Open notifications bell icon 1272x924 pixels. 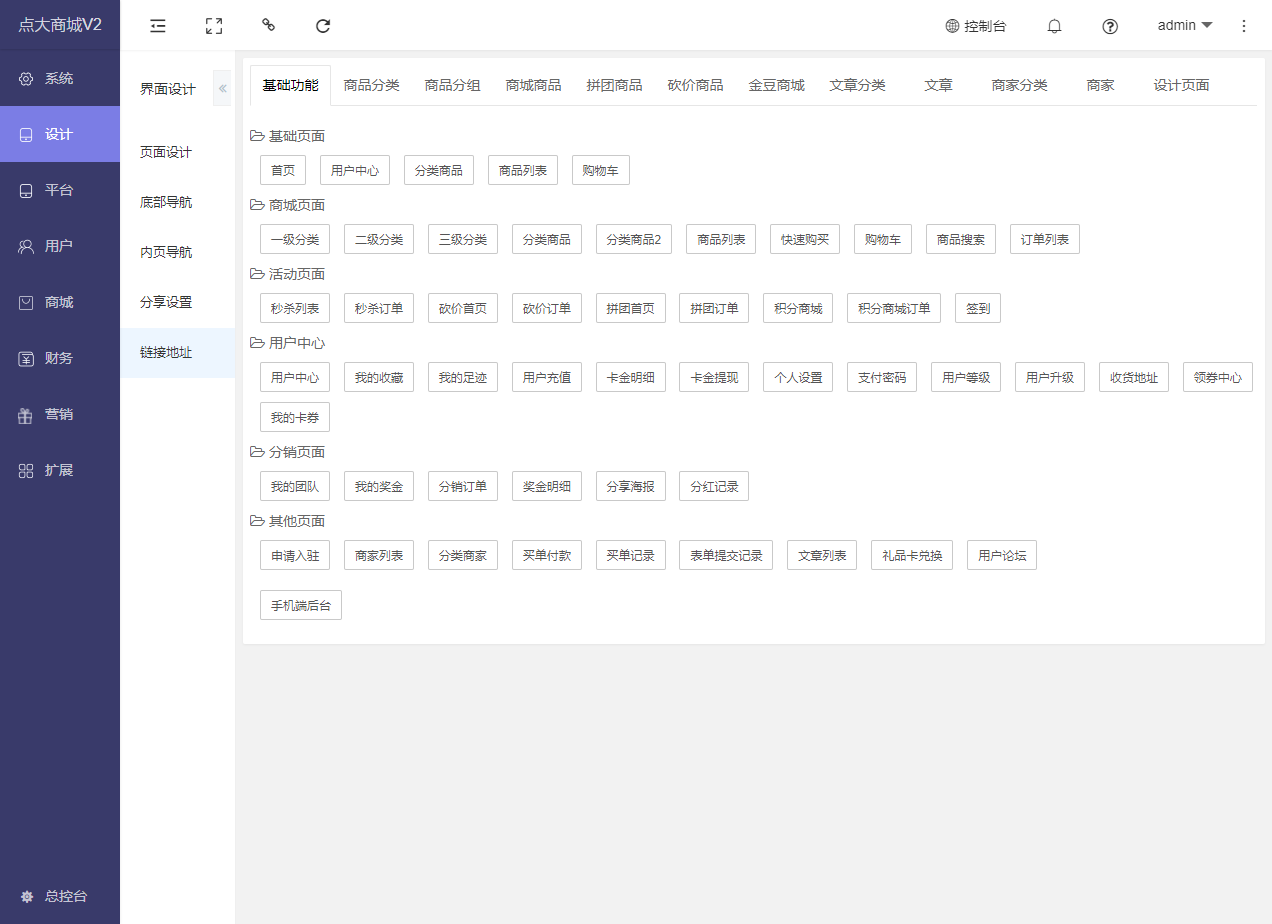1054,26
